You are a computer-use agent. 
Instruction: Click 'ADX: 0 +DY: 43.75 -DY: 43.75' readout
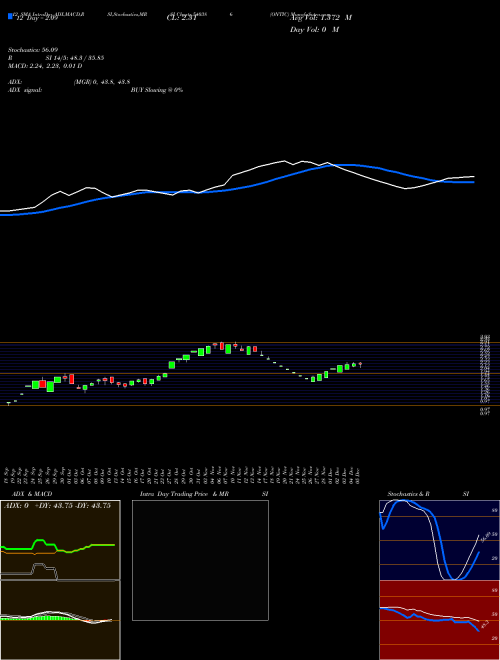tap(57, 506)
